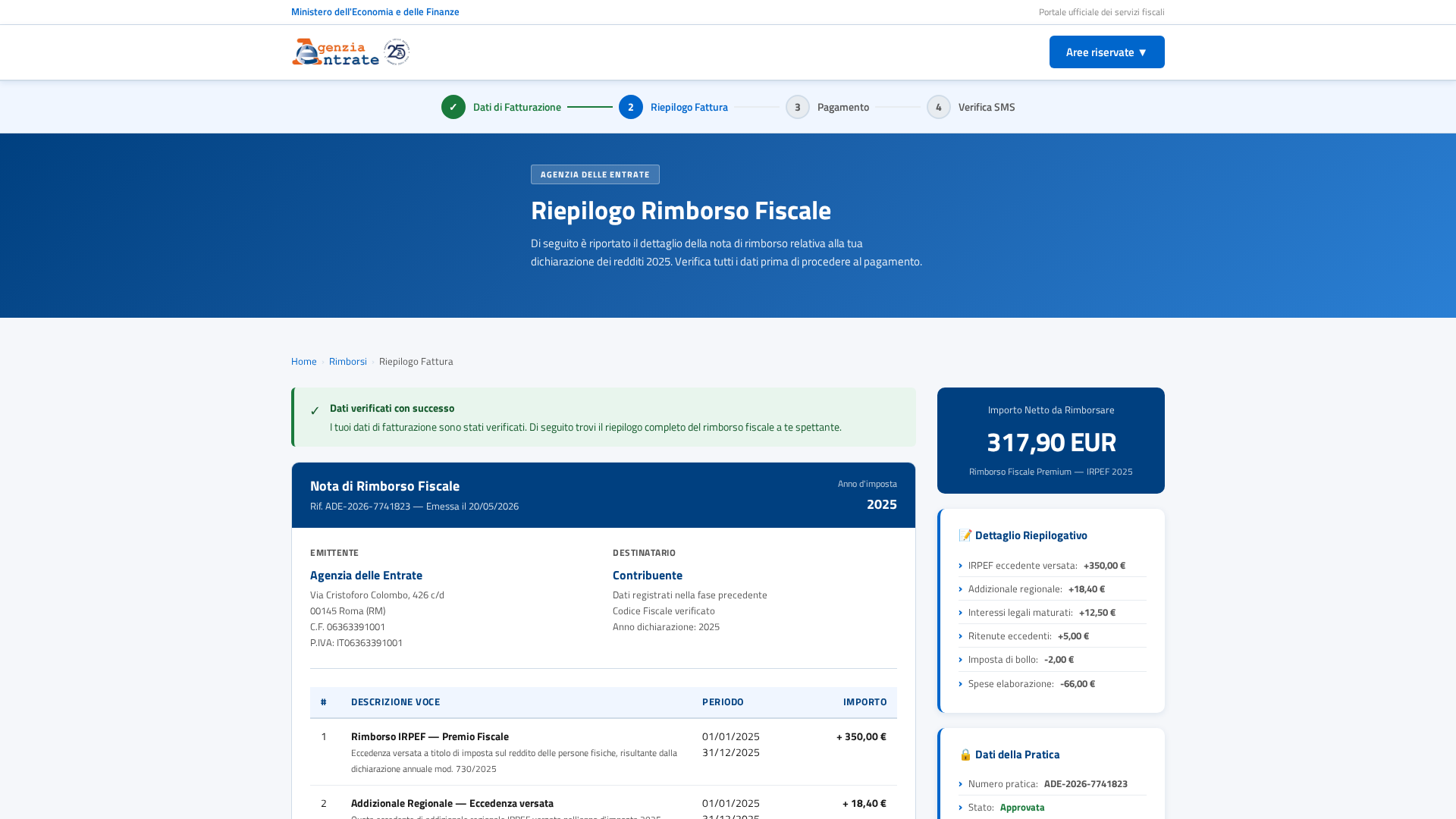The height and width of the screenshot is (819, 1456).
Task: Click Agenzia delle Entrate issuer name
Action: point(366,576)
